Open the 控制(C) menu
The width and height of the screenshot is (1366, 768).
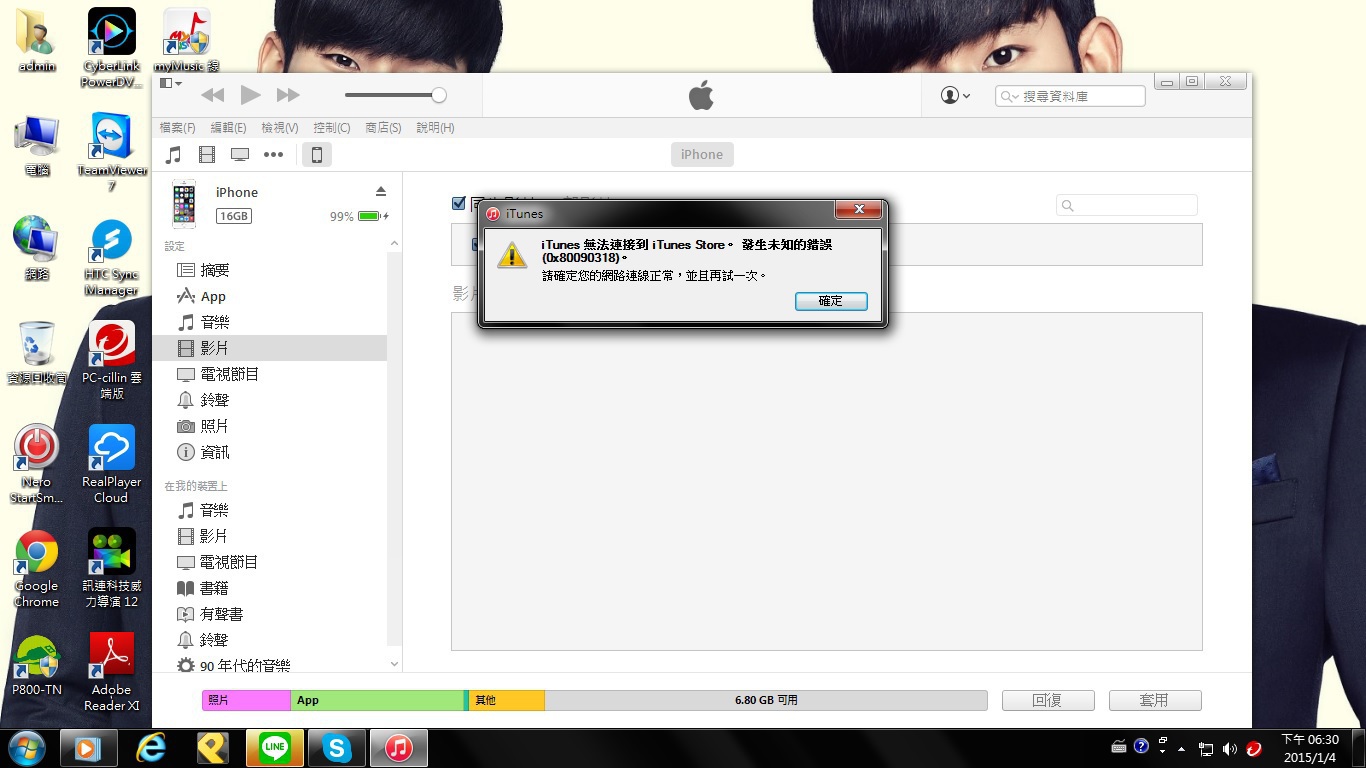332,128
